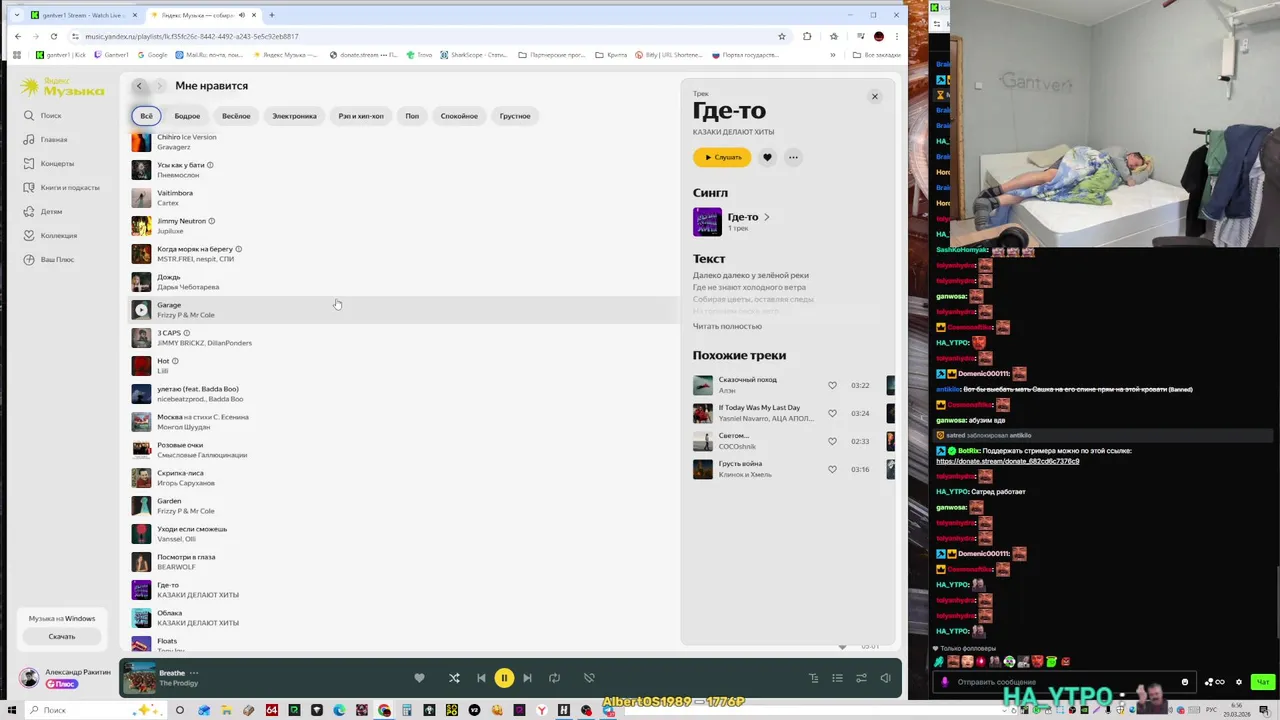Open donate.stream link in chat
Image resolution: width=1280 pixels, height=720 pixels.
click(1007, 461)
